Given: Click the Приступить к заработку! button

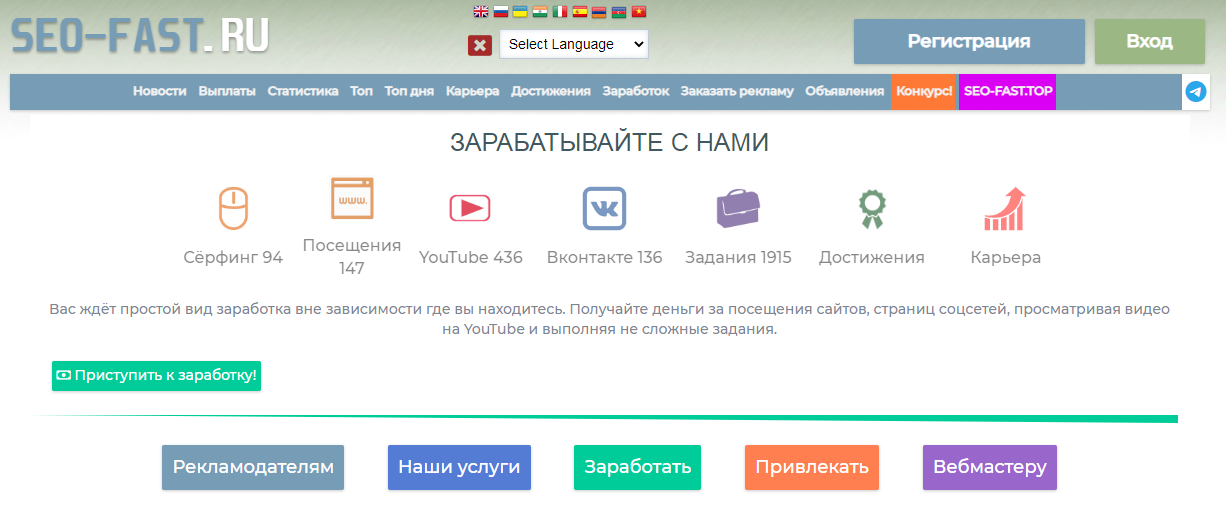Looking at the screenshot, I should (157, 376).
